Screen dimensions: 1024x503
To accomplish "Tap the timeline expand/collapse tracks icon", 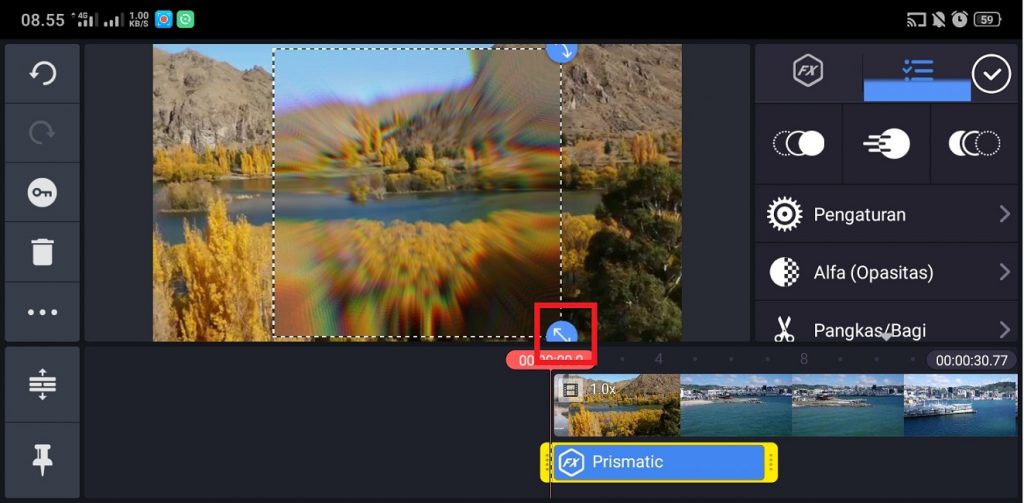I will 42,384.
